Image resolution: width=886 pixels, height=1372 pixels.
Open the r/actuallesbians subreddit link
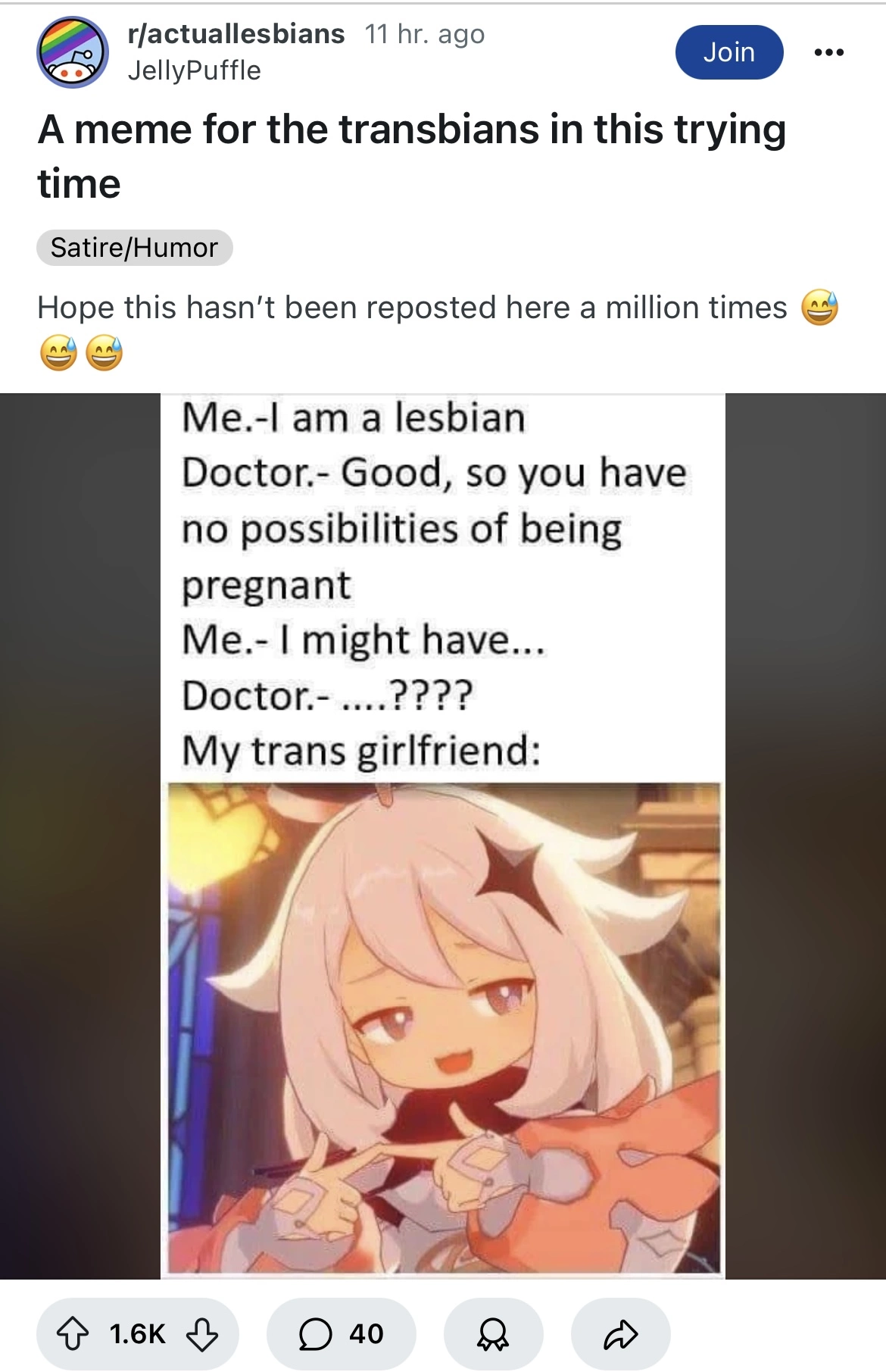(x=236, y=34)
